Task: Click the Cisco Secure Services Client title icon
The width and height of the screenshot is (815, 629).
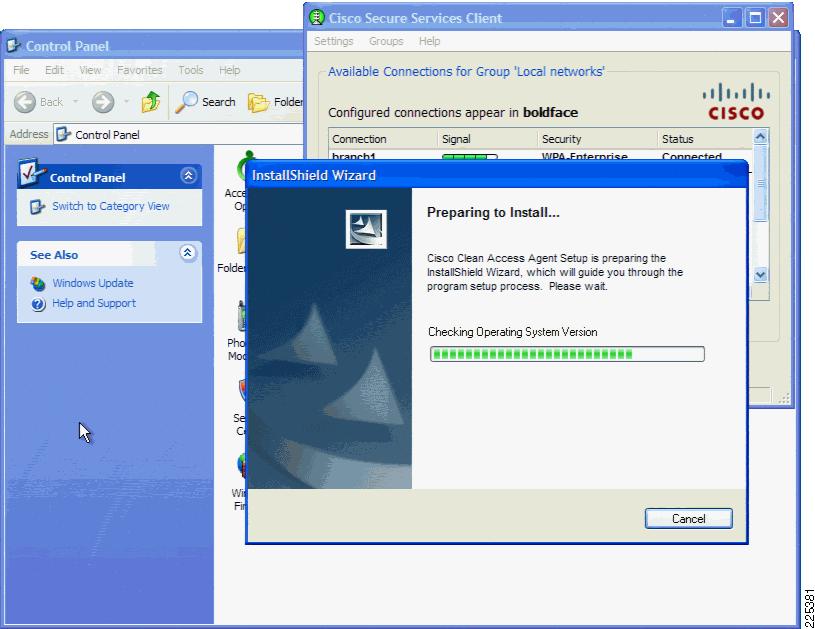Action: (317, 17)
